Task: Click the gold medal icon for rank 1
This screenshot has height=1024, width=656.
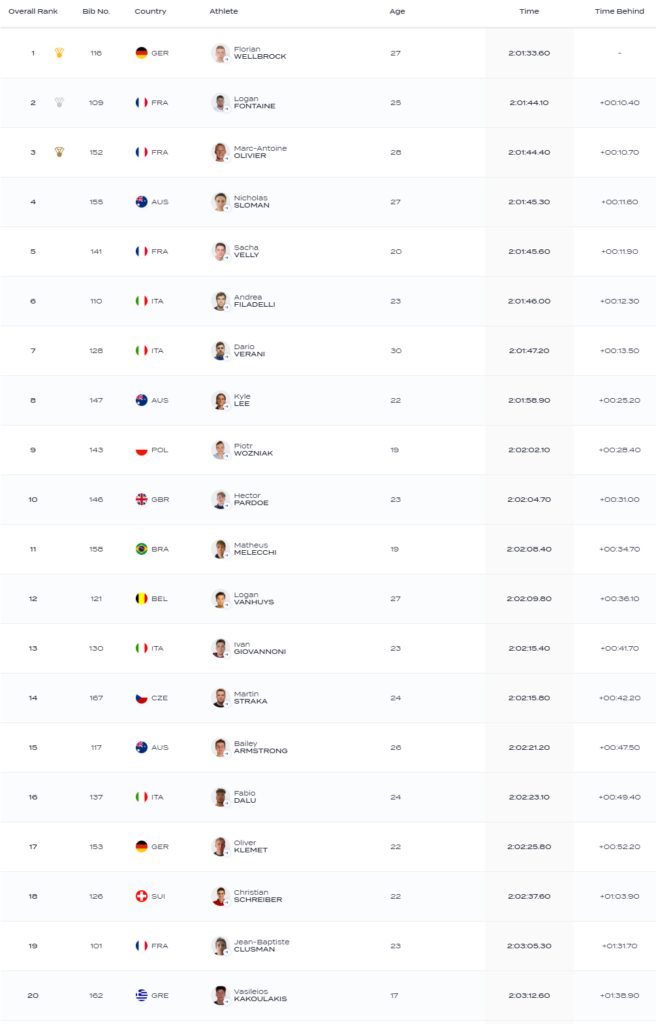Action: click(59, 53)
